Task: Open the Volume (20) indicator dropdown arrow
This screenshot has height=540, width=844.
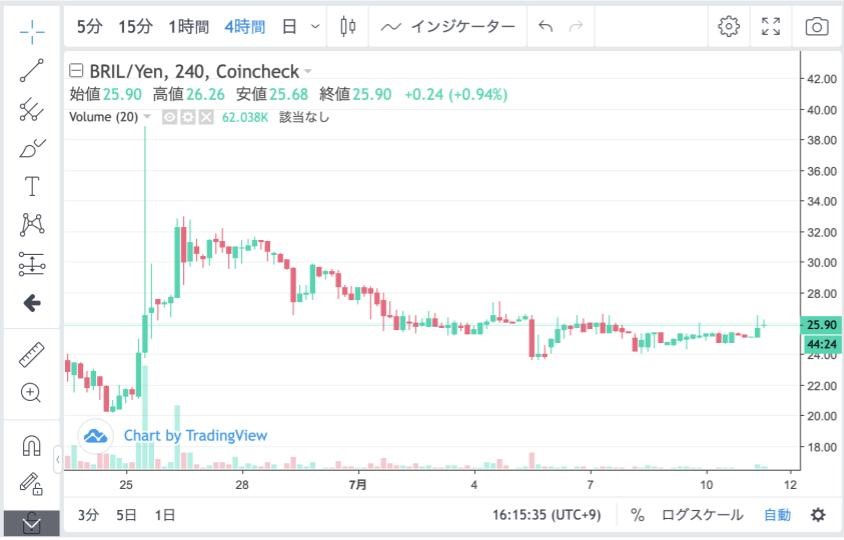Action: coord(148,117)
